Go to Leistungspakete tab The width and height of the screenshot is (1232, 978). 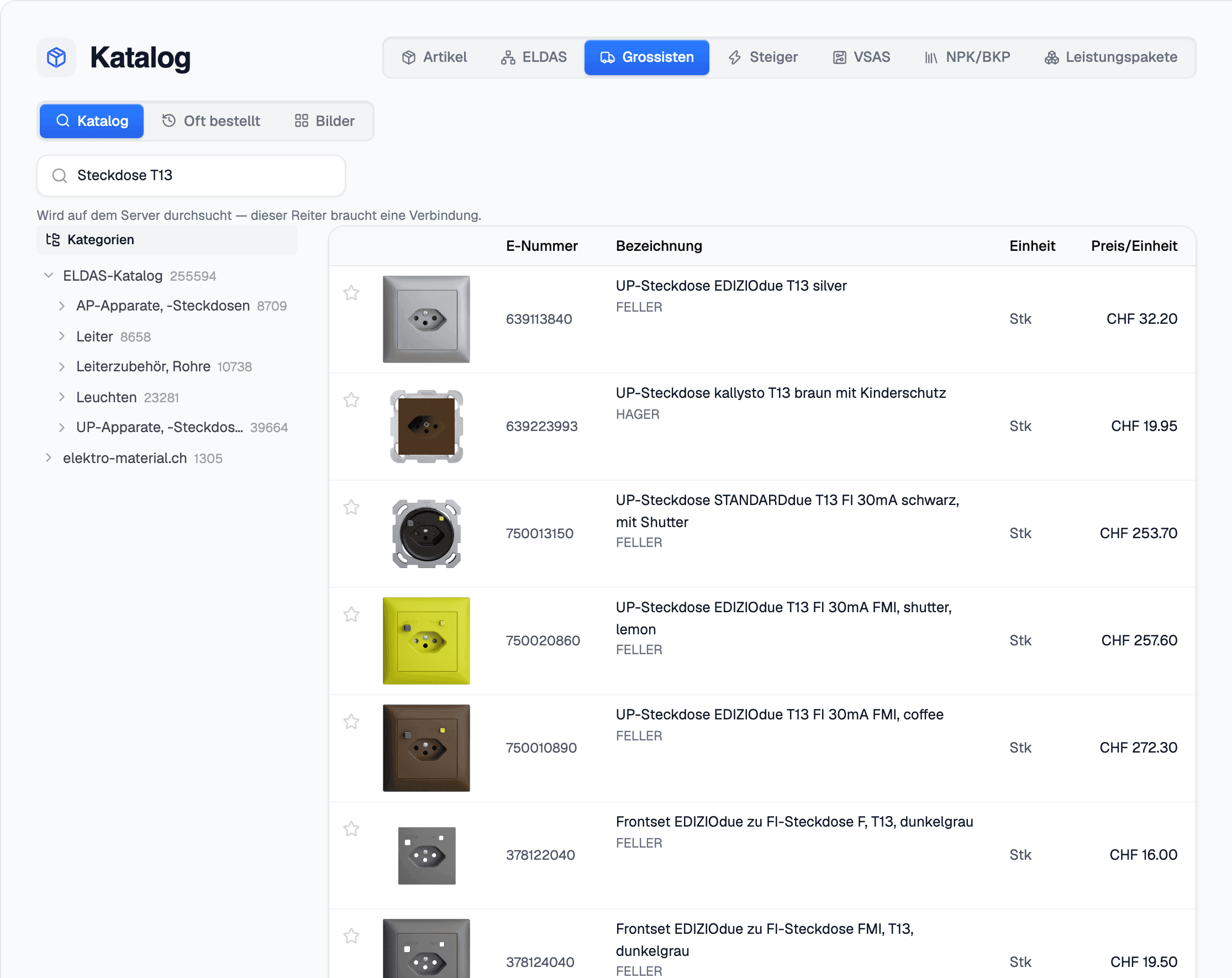[1111, 57]
